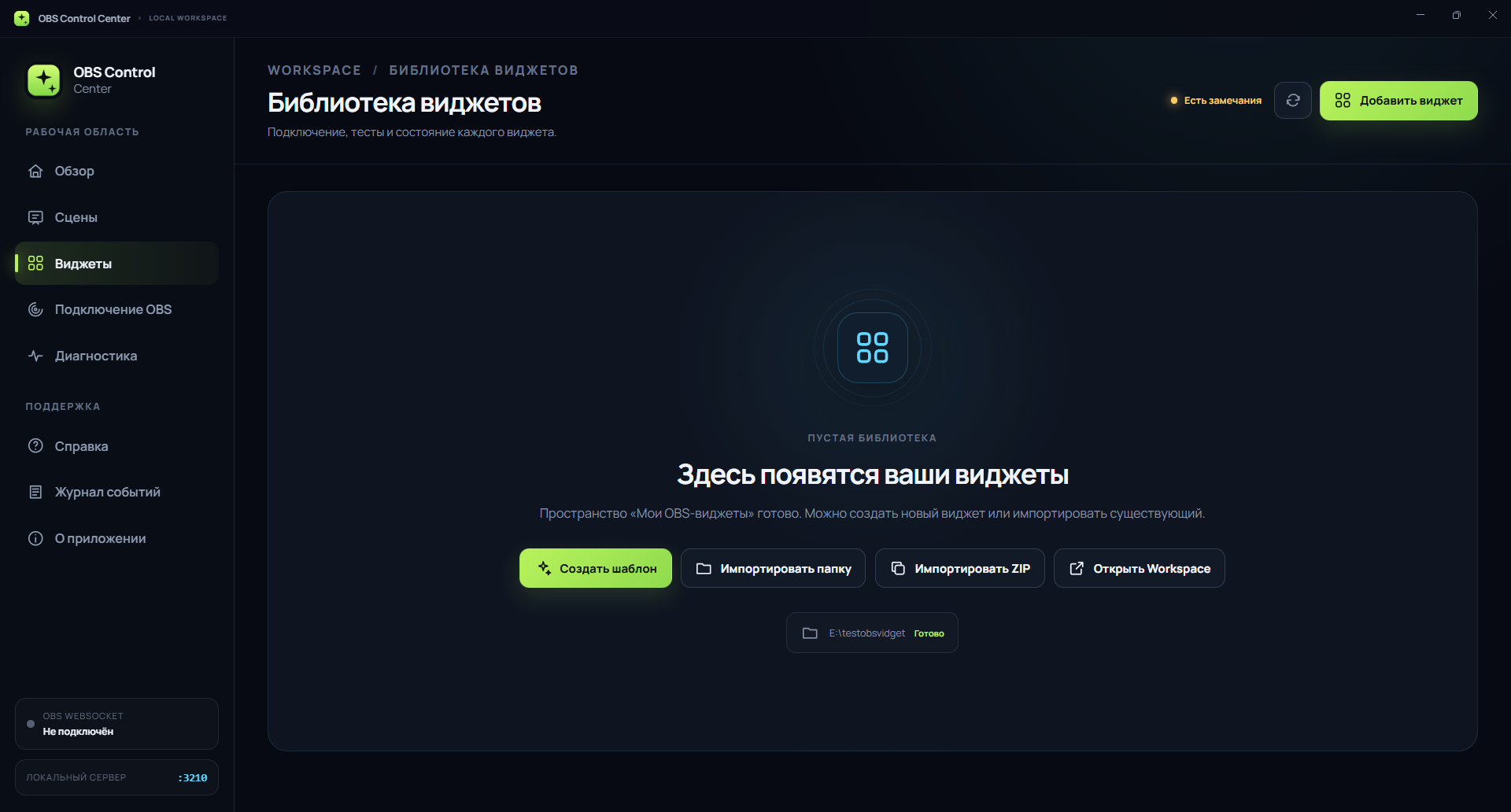Image resolution: width=1511 pixels, height=812 pixels.
Task: Click the Здесь появятся ваши виджеты heading
Action: pos(873,474)
